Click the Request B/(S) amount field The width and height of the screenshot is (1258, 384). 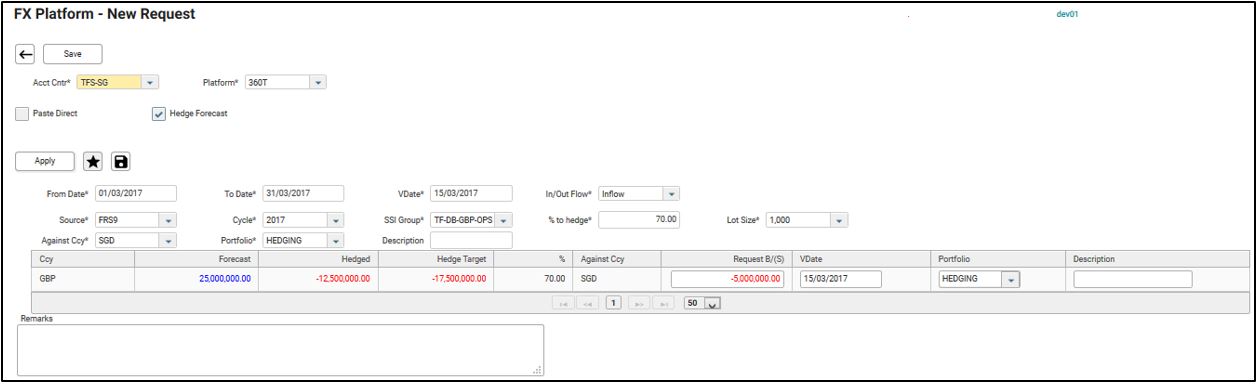(x=727, y=279)
